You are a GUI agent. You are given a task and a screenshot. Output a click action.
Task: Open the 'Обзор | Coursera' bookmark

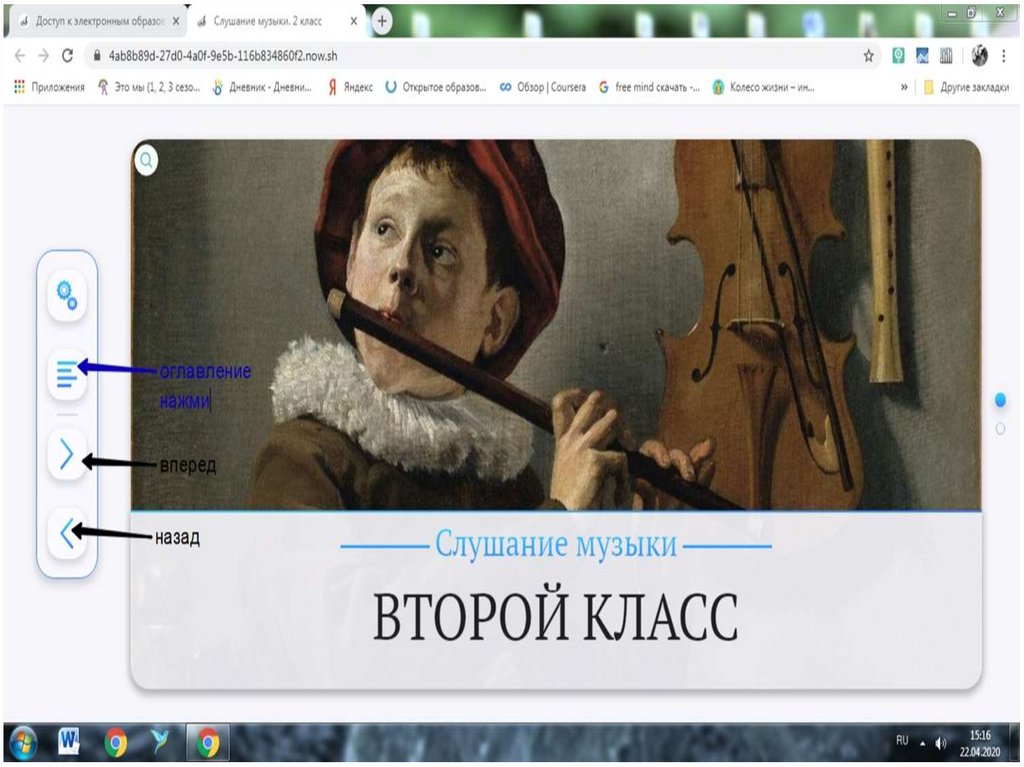pyautogui.click(x=543, y=87)
